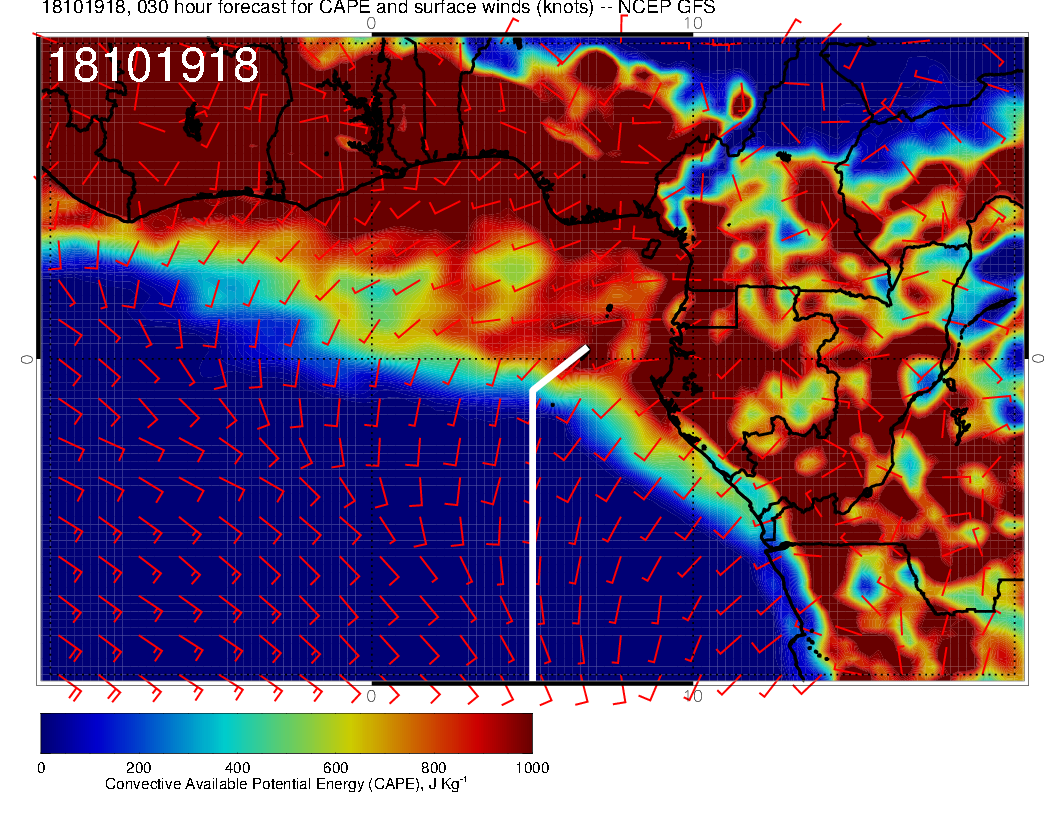This screenshot has height=816, width=1056.
Task: Click the 0 longitude label below map
Action: tap(371, 696)
